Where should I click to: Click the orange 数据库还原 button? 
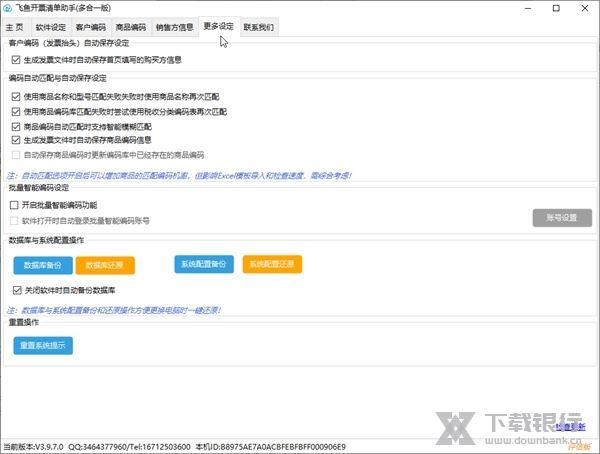point(105,265)
